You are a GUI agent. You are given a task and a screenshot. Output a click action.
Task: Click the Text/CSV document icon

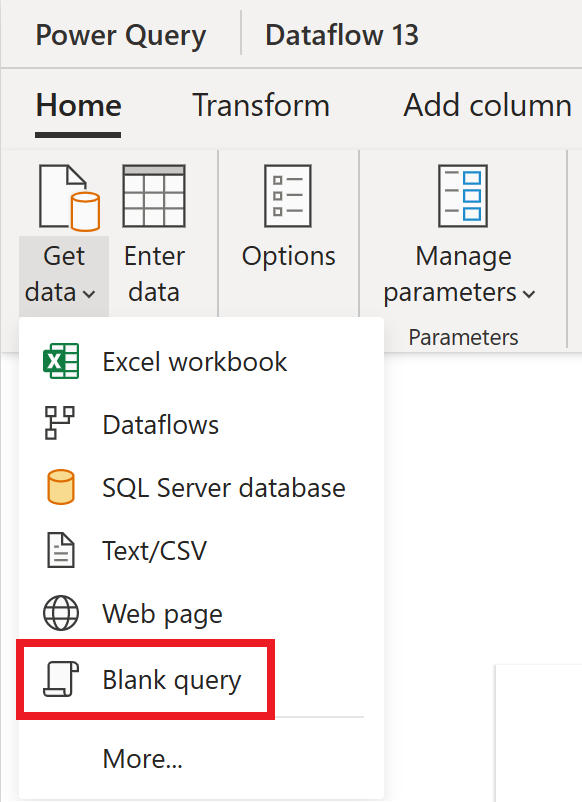coord(61,550)
